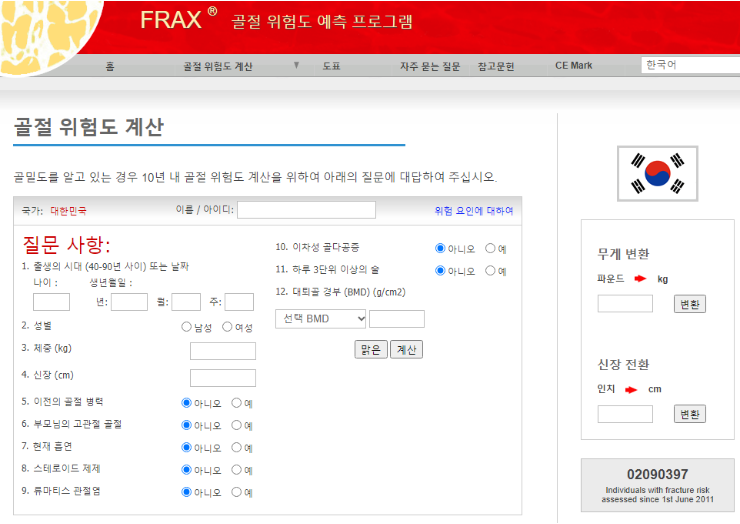Click the South Korea flag image
This screenshot has height=524, width=740.
(x=657, y=174)
